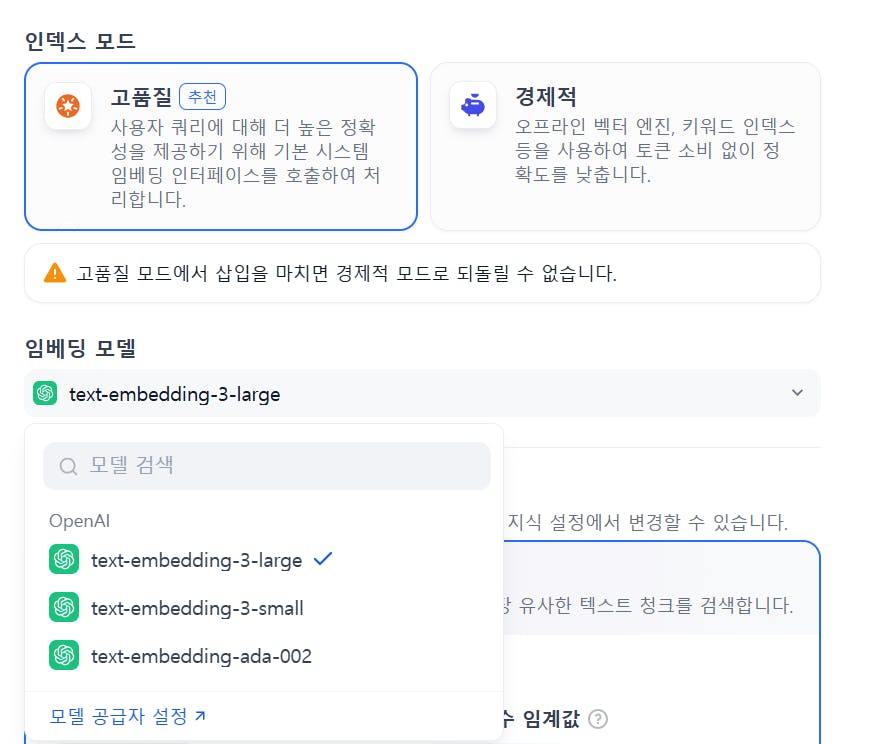Click the orange warning triangle icon
The width and height of the screenshot is (893, 744).
tap(55, 273)
